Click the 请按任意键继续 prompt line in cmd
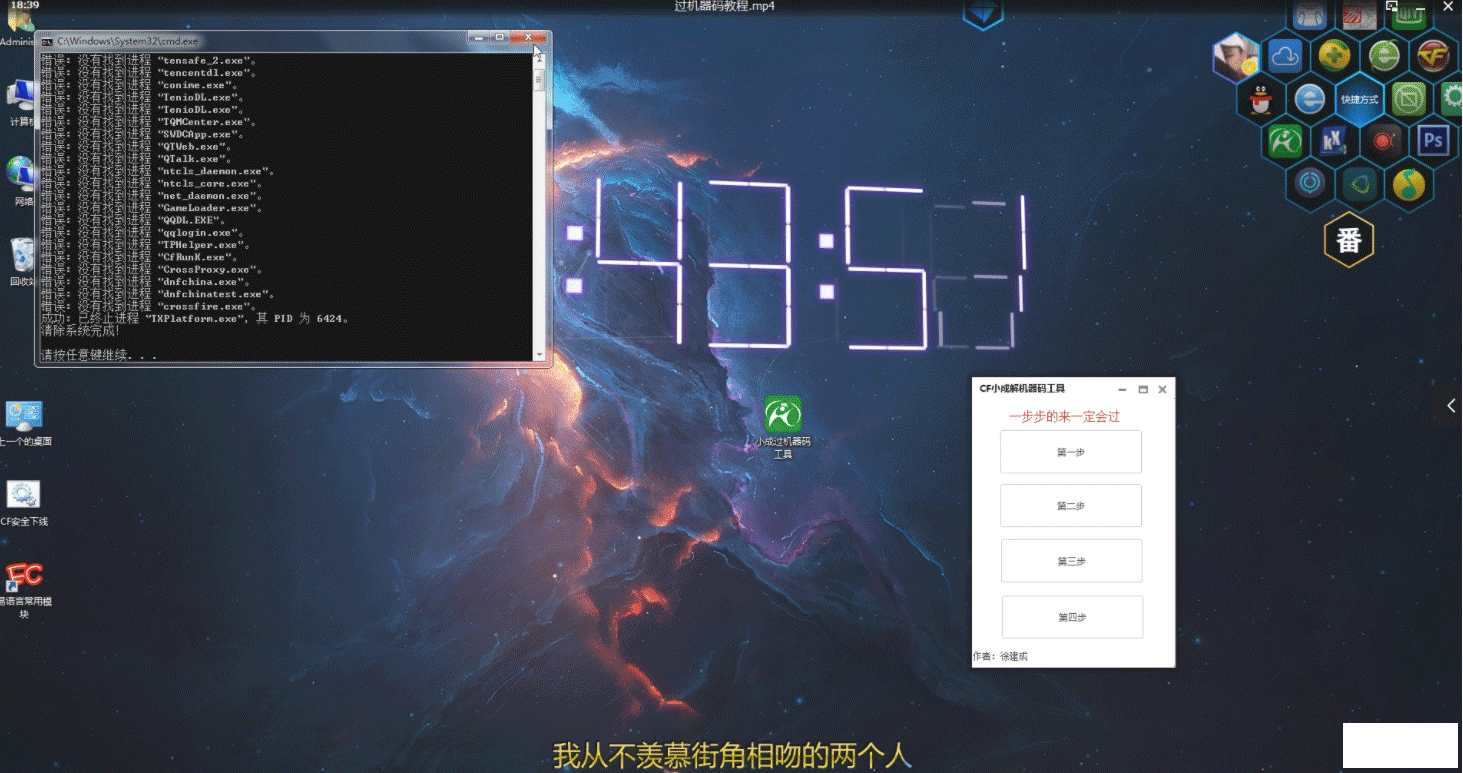 pyautogui.click(x=99, y=355)
